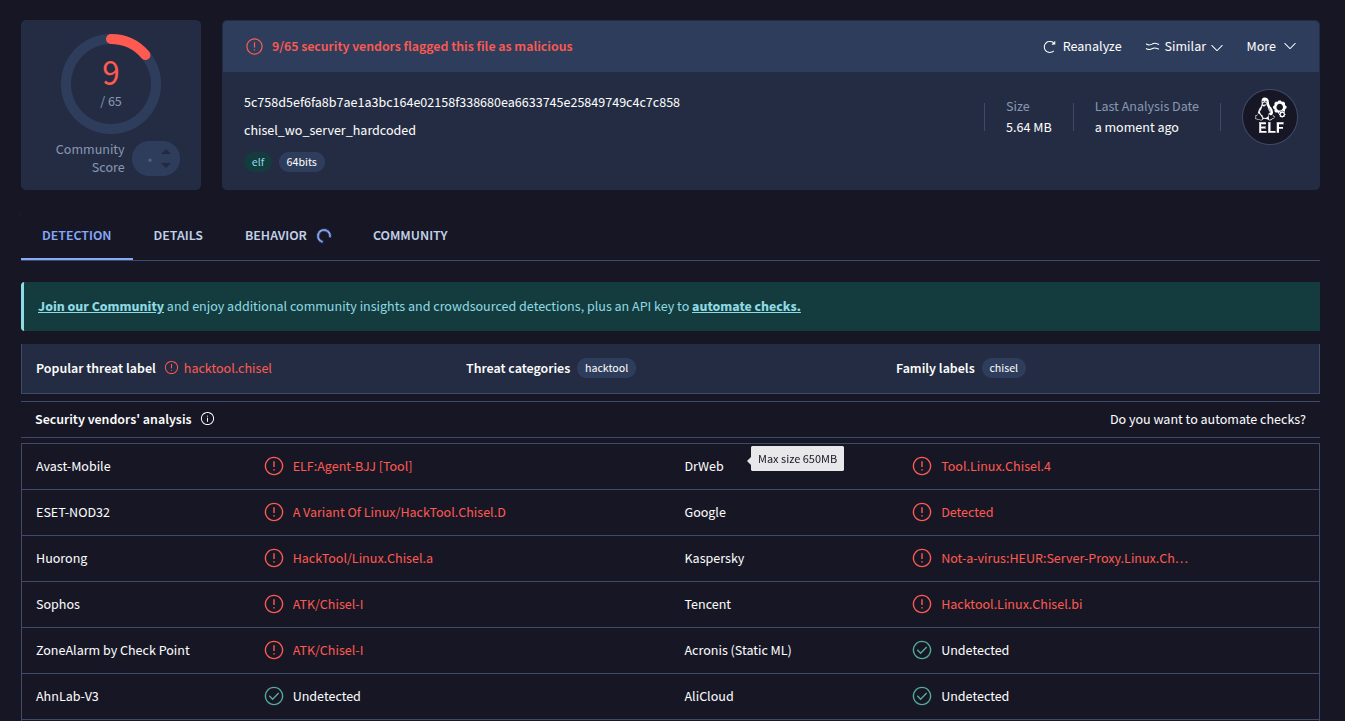Select the hacktool threat category chip
Screen dimensions: 1345x721
pyautogui.click(x=606, y=368)
